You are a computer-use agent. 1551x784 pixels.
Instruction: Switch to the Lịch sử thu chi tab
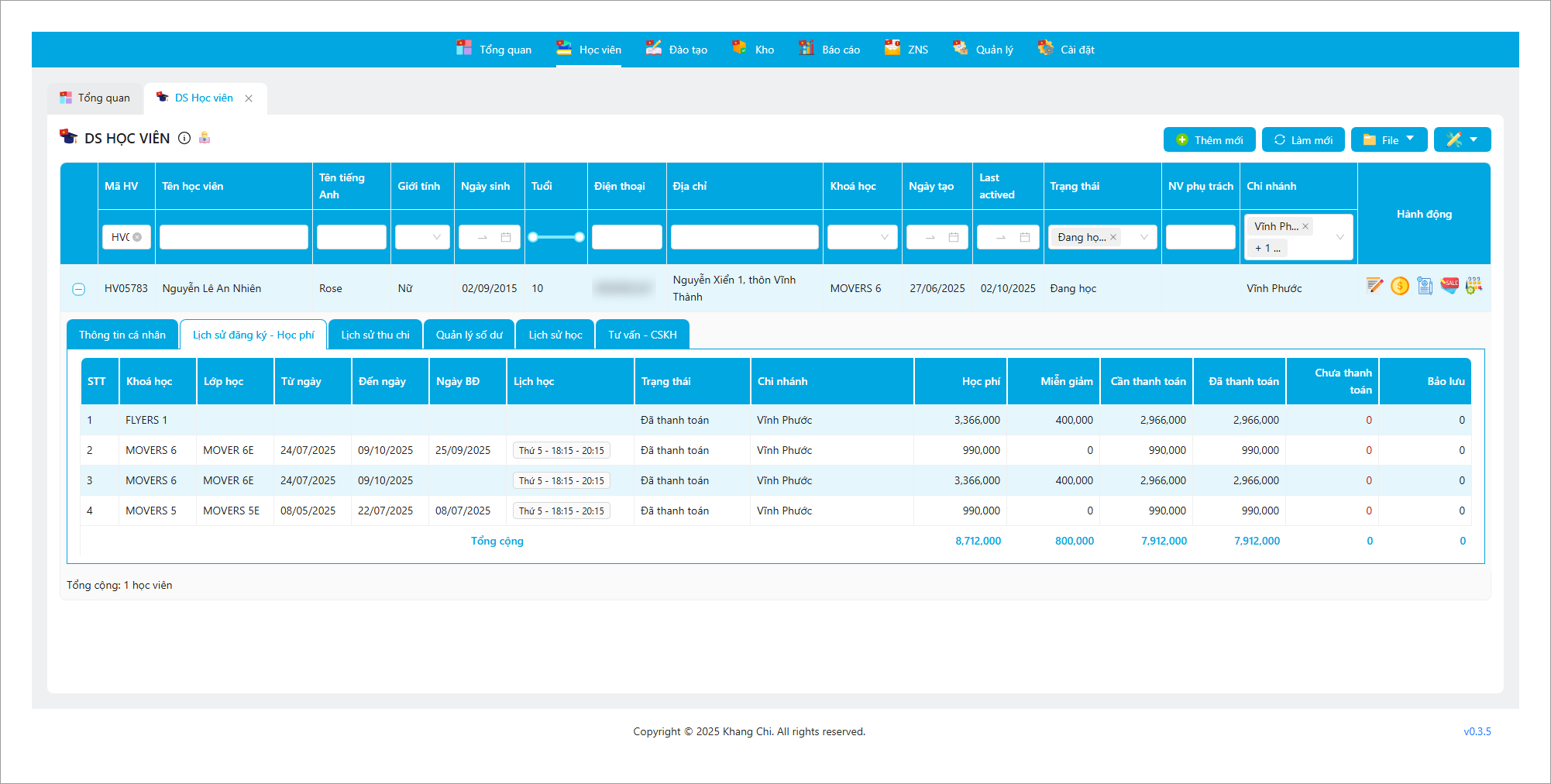[375, 335]
